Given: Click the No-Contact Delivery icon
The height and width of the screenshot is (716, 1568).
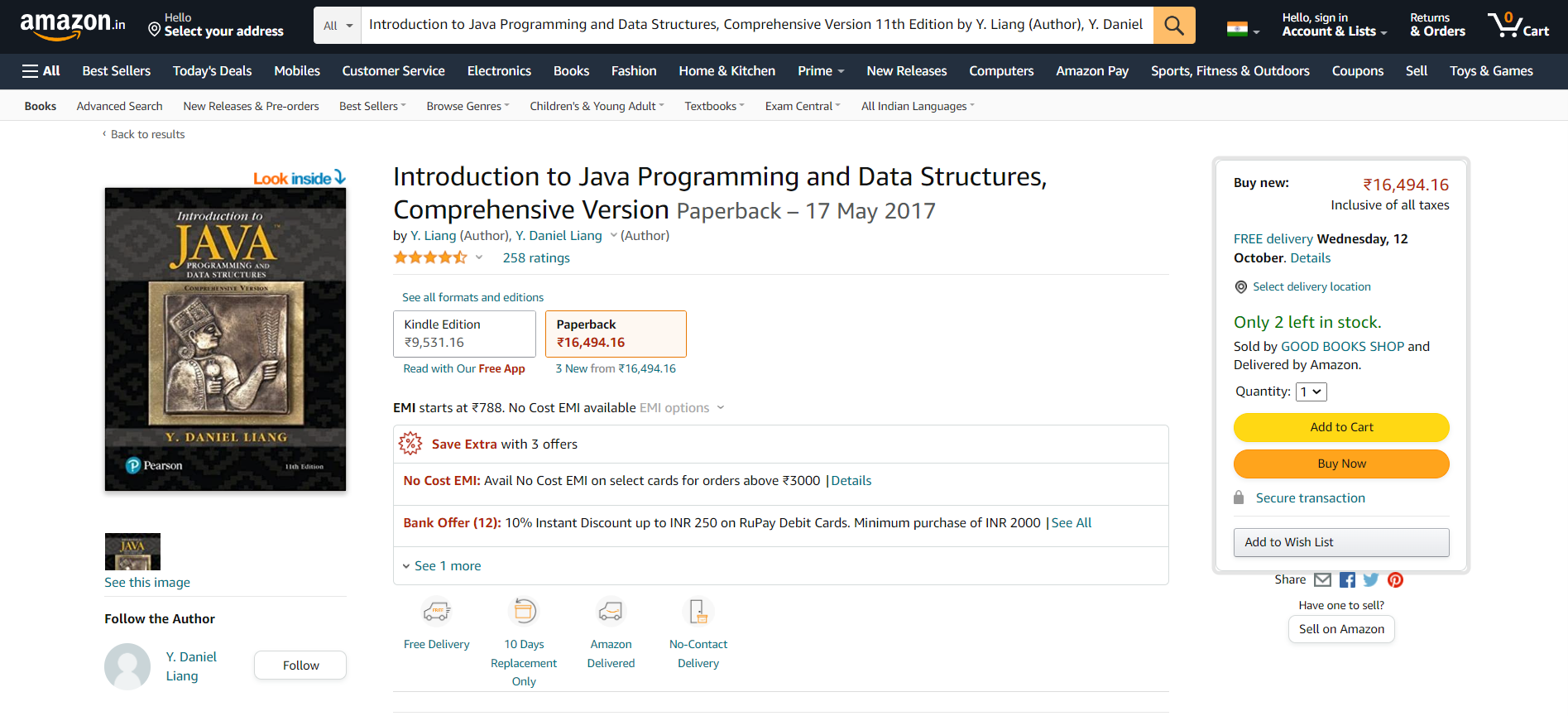Looking at the screenshot, I should click(698, 612).
